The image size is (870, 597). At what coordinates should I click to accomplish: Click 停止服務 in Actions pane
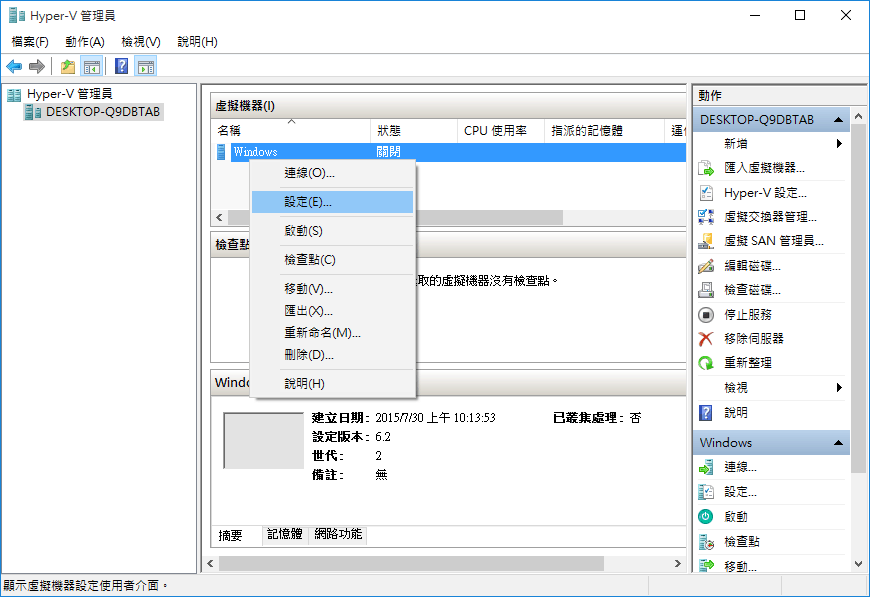[x=747, y=315]
